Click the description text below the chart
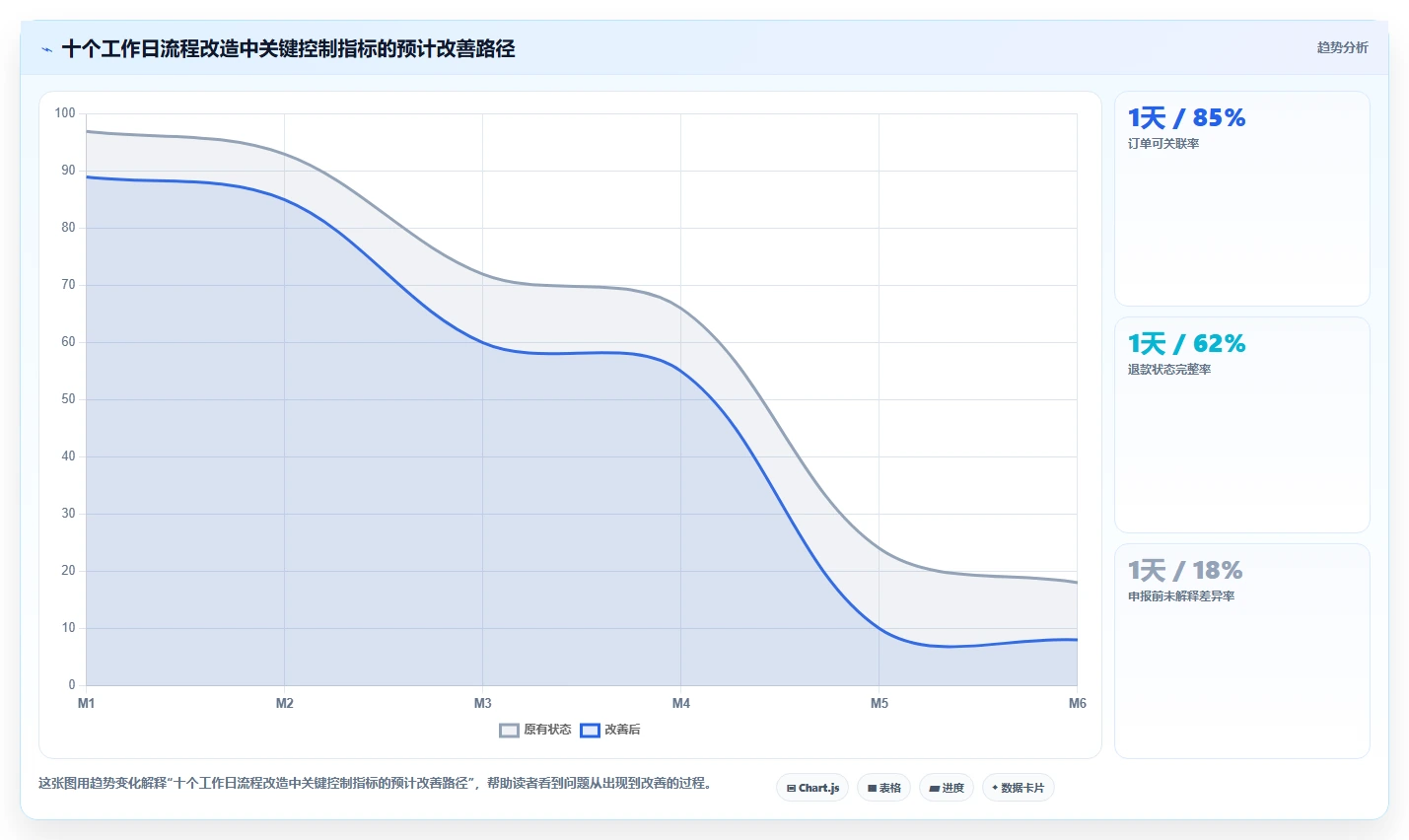This screenshot has height=840, width=1409. tap(375, 784)
